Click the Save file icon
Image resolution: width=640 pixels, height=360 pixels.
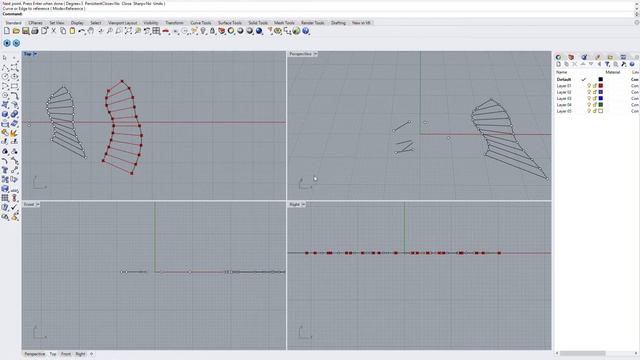pos(25,31)
